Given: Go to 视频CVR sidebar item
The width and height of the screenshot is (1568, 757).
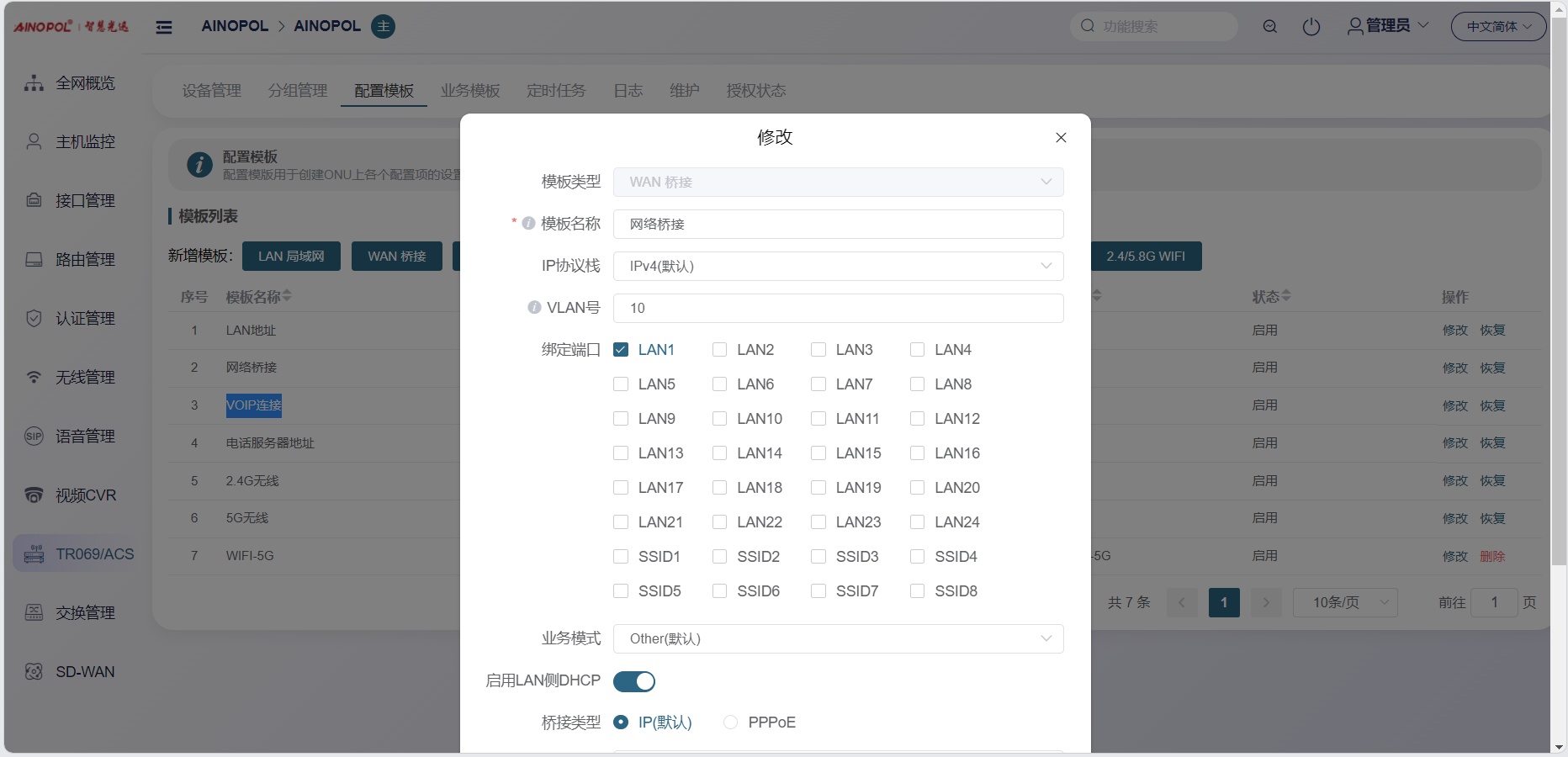Looking at the screenshot, I should [x=85, y=495].
